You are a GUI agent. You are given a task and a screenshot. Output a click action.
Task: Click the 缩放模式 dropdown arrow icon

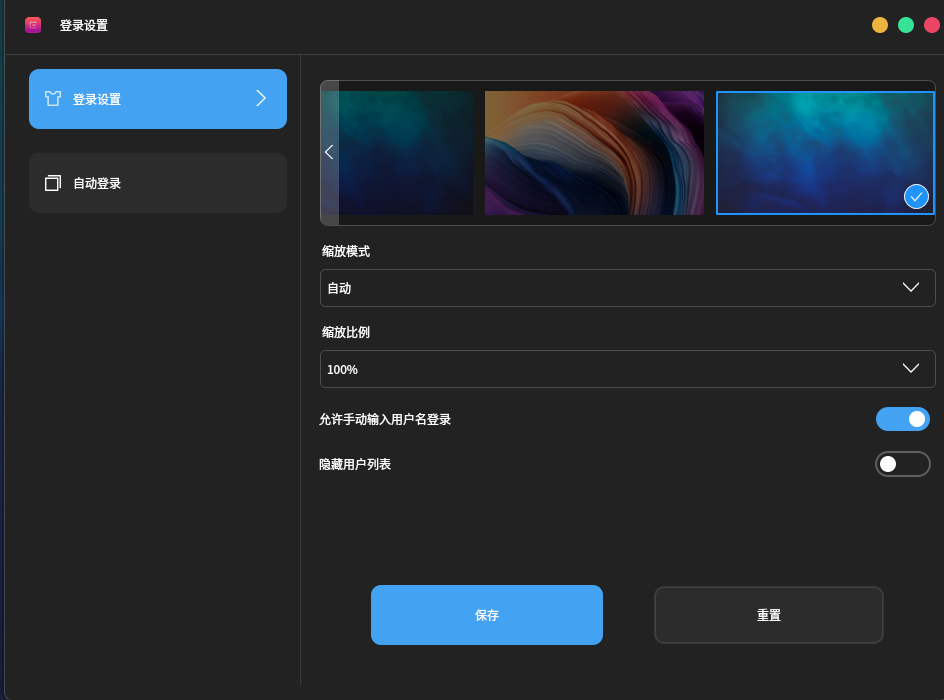911,287
